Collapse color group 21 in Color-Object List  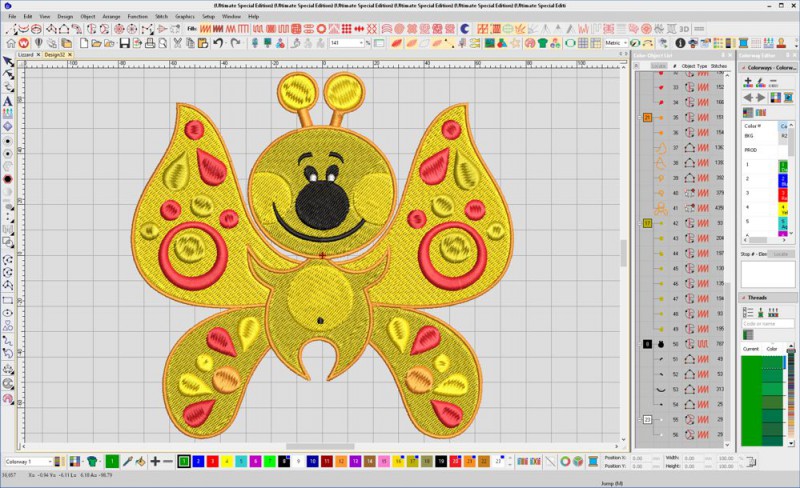[639, 117]
